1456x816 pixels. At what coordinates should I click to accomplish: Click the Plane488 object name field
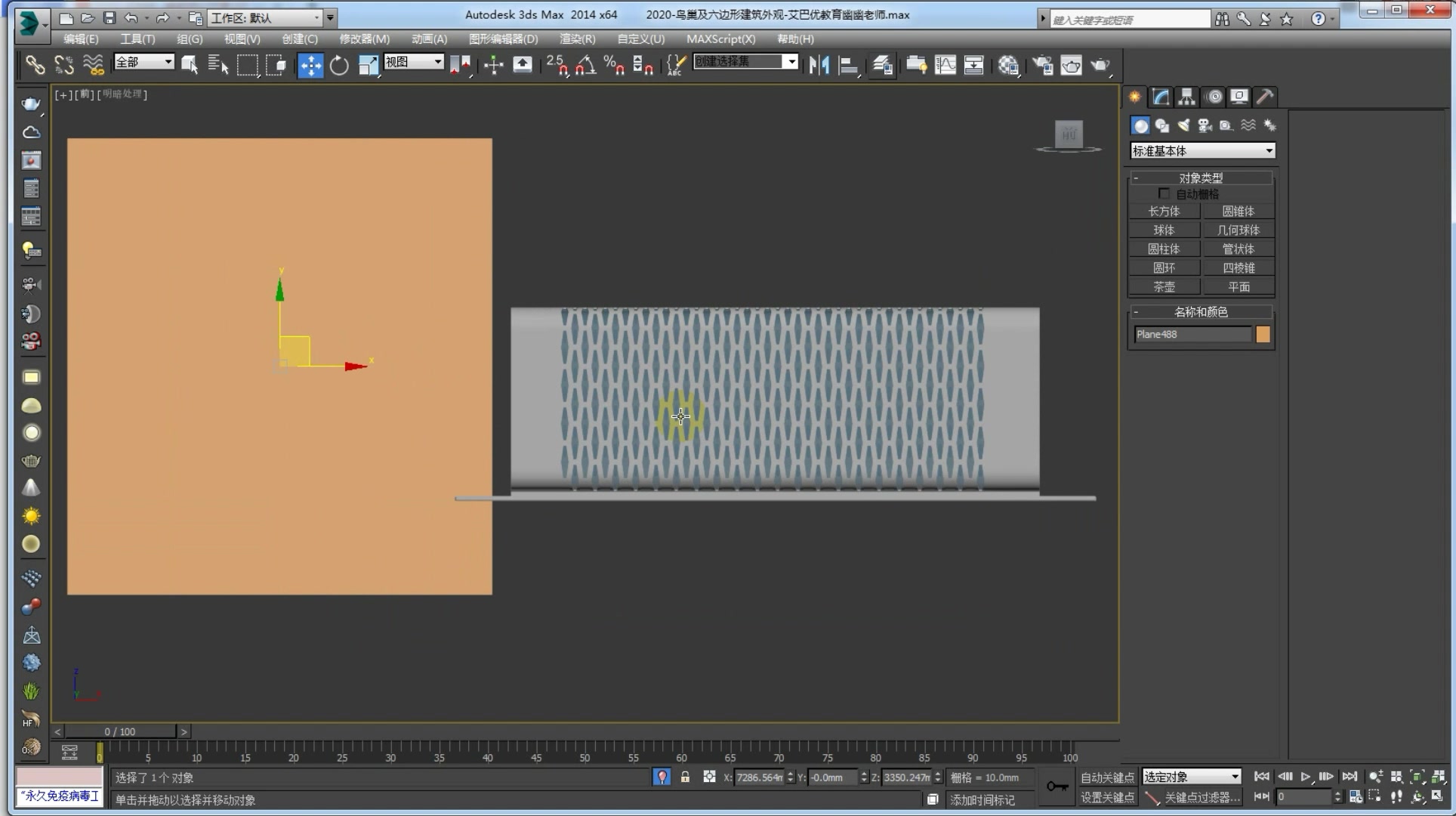coord(1192,334)
